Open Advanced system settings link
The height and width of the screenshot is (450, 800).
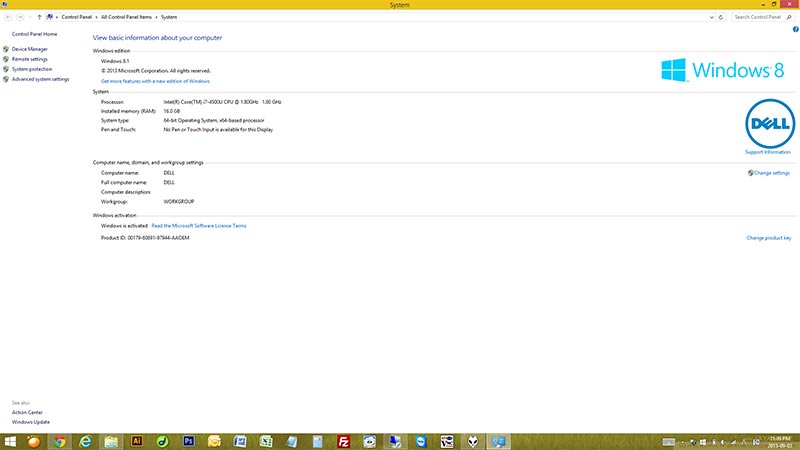pos(40,79)
